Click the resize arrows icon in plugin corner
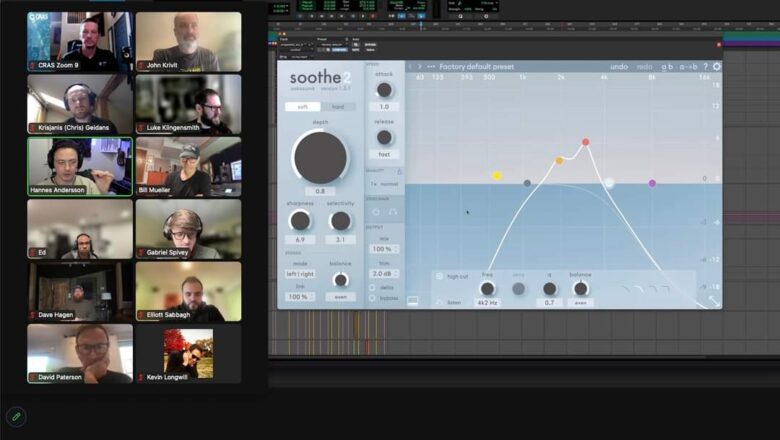This screenshot has width=780, height=440. [714, 300]
